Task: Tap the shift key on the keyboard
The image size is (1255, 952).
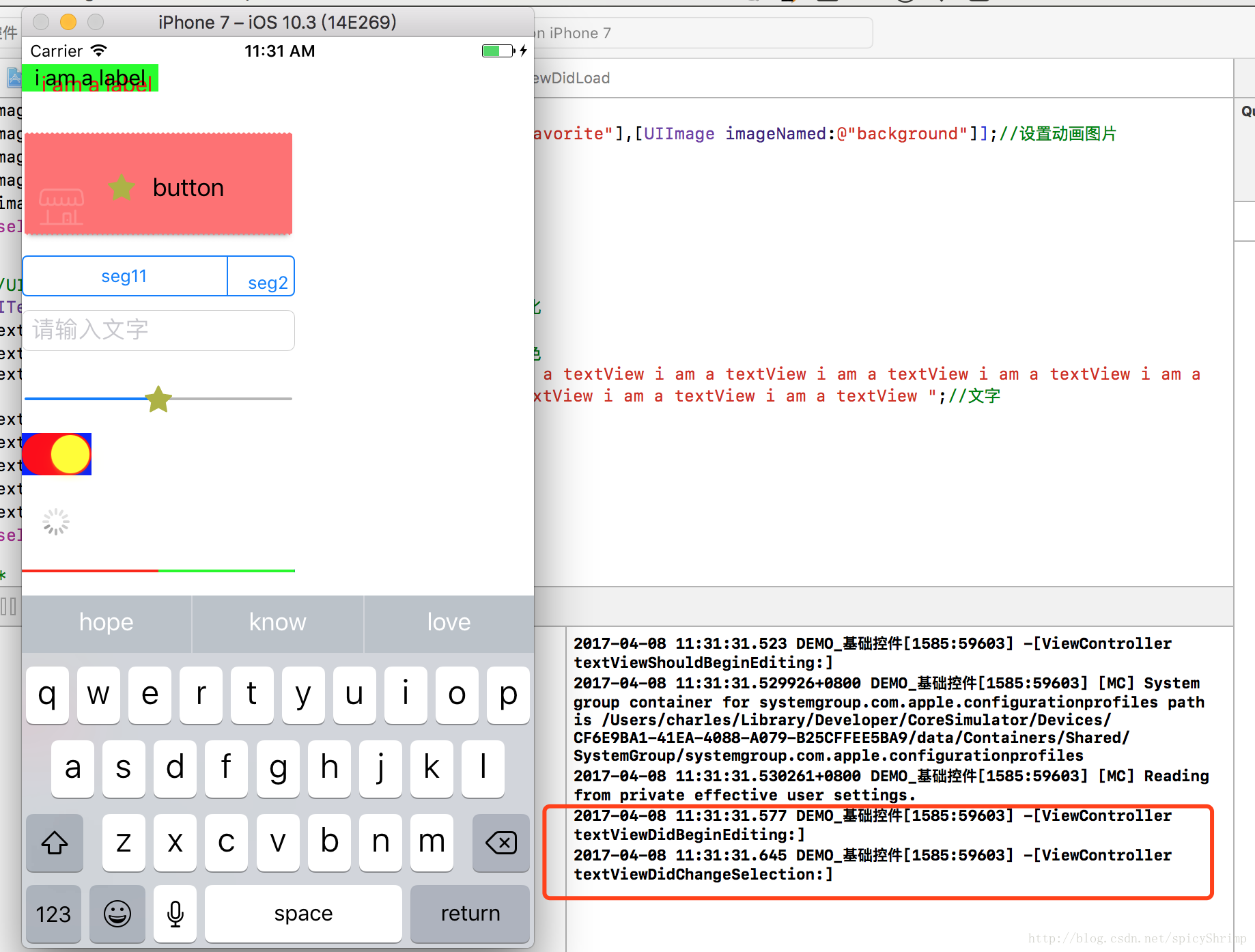Action: pyautogui.click(x=55, y=842)
